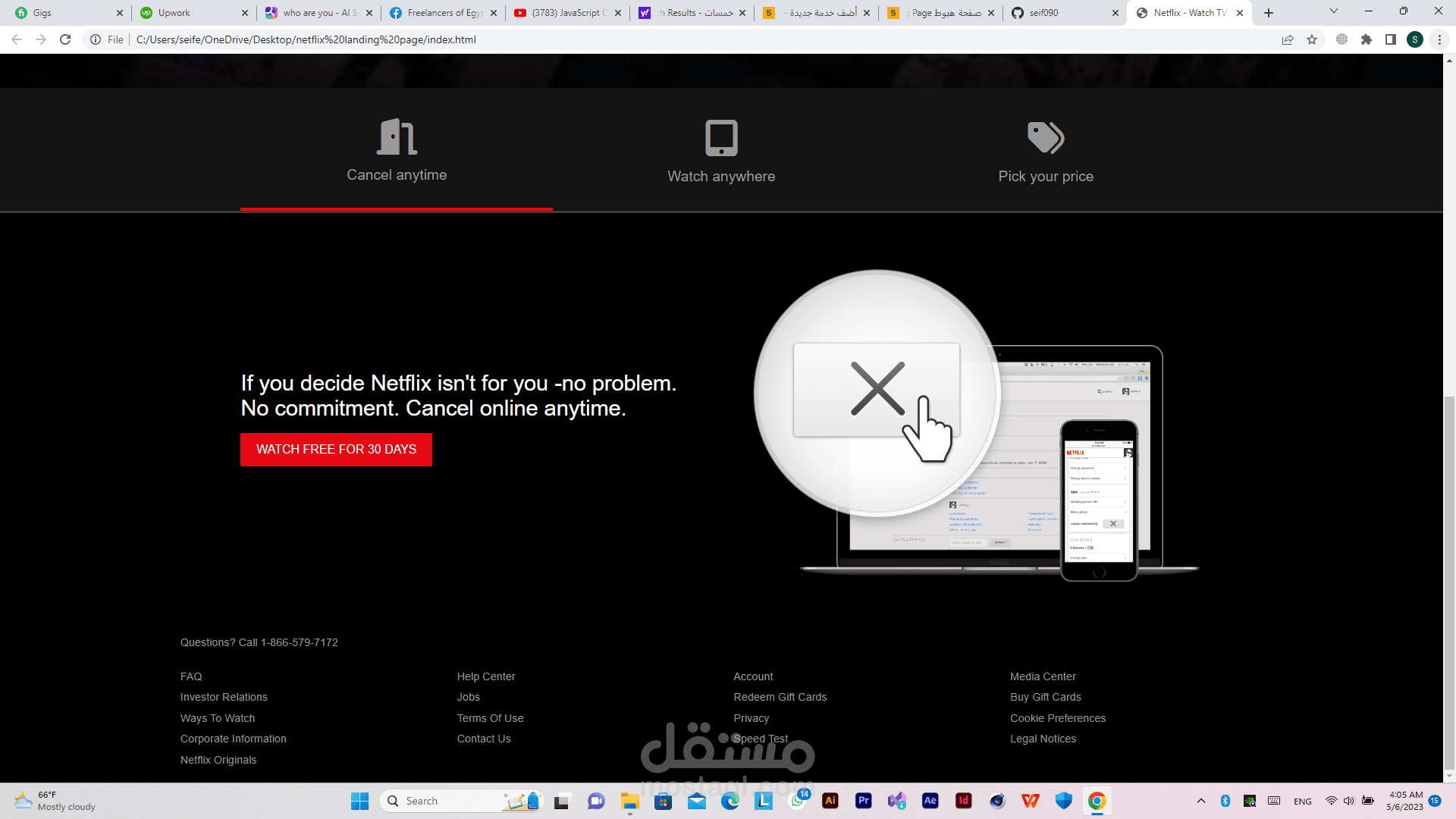Open the Chrome extensions puzzle icon
The height and width of the screenshot is (819, 1456).
point(1367,39)
